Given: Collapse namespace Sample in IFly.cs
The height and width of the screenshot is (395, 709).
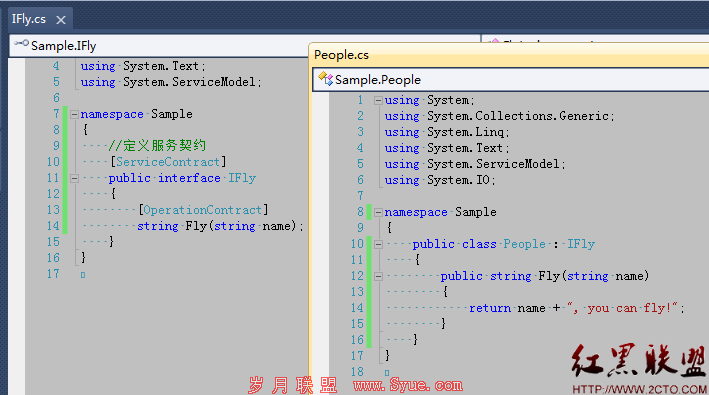Looking at the screenshot, I should [74, 114].
